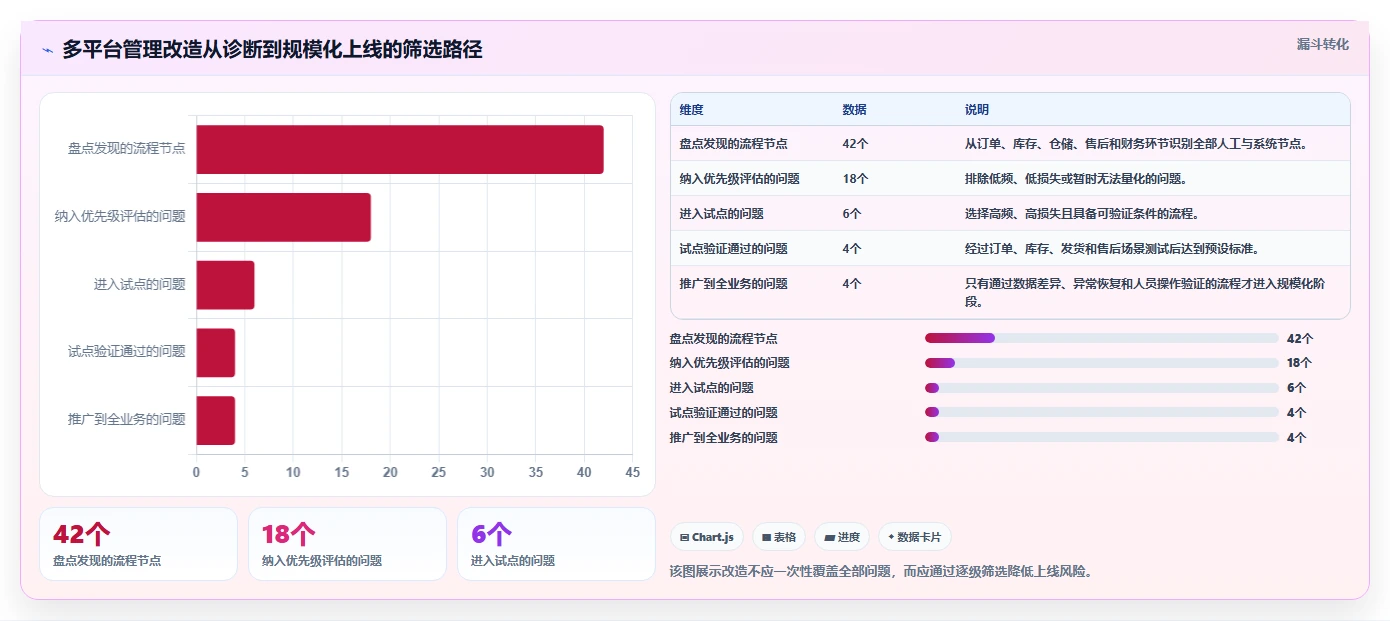
Task: Click the 盘点发现的流程节点 progress bar
Action: coord(1102,338)
